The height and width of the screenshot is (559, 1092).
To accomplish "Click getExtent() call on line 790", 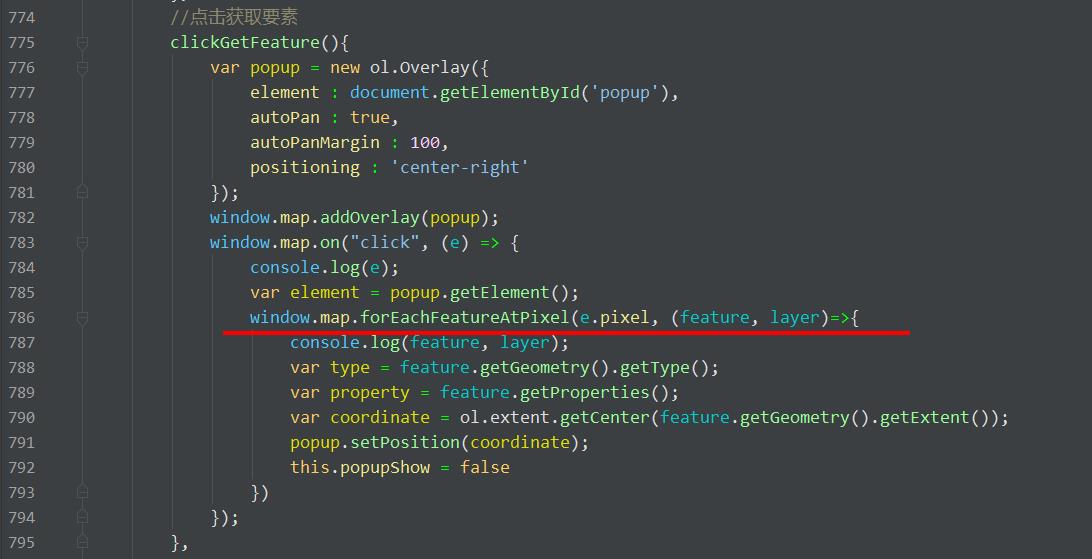I will click(x=935, y=418).
